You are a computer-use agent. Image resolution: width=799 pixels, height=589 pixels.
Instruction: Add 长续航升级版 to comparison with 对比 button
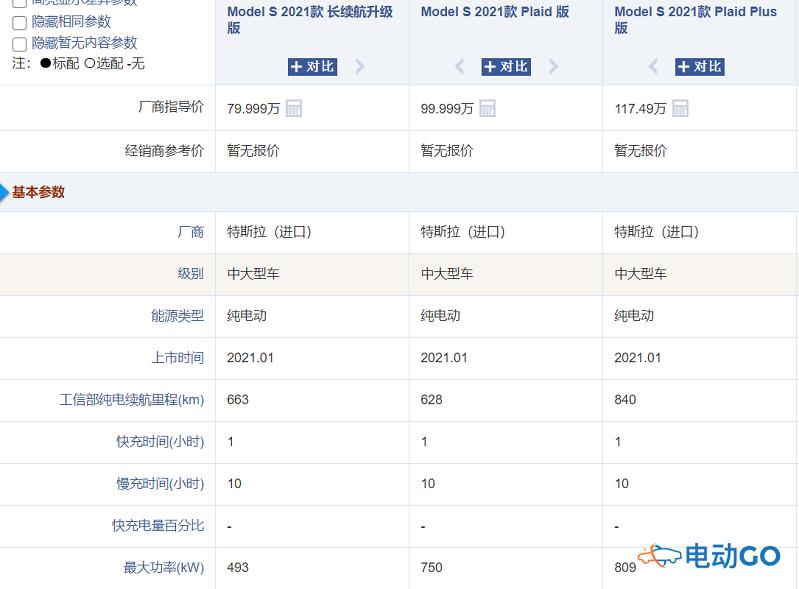point(312,67)
